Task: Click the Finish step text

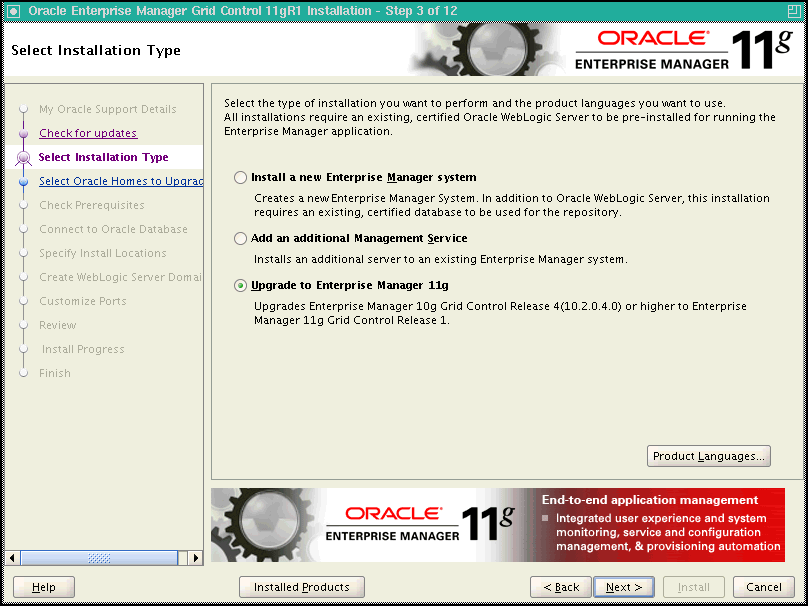Action: point(55,373)
